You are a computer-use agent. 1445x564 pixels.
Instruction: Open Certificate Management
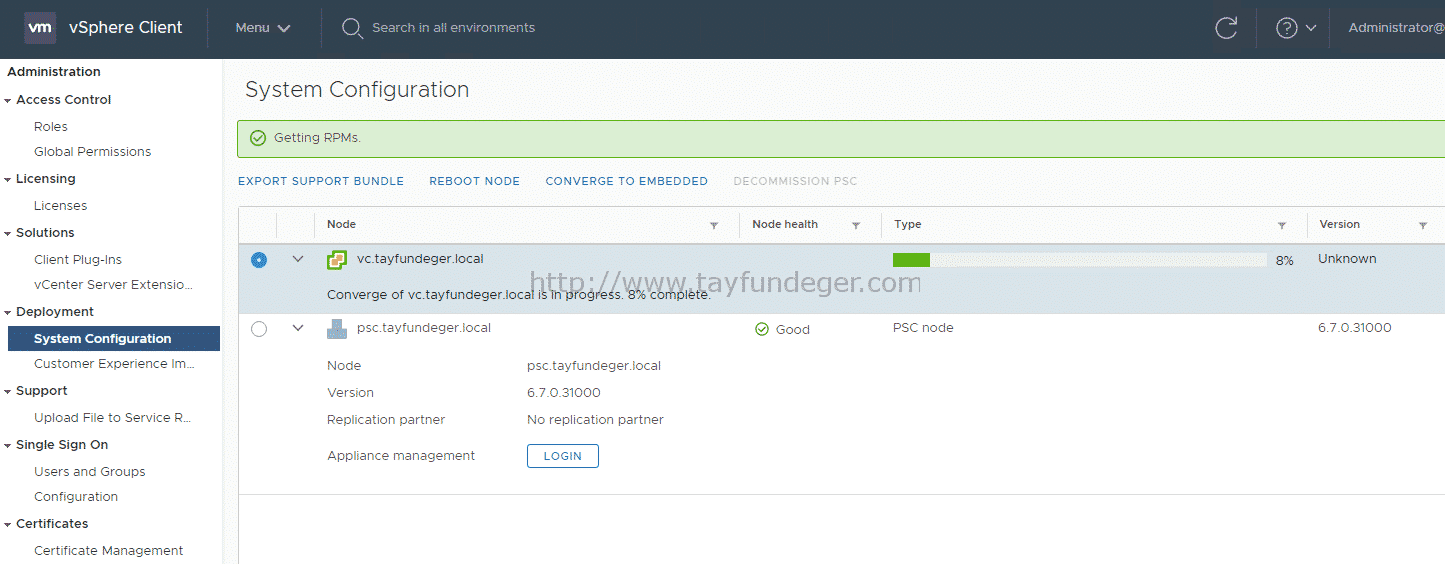pos(109,551)
